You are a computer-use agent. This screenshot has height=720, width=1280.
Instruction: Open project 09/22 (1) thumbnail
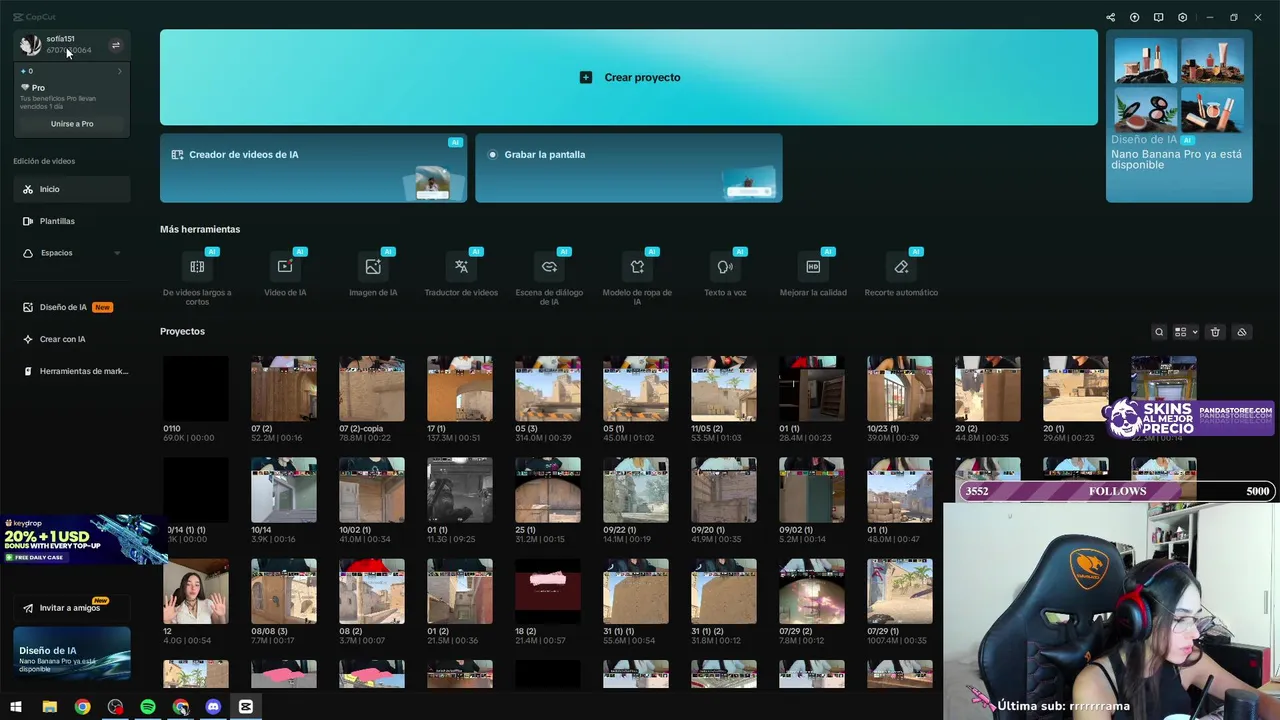pos(636,490)
